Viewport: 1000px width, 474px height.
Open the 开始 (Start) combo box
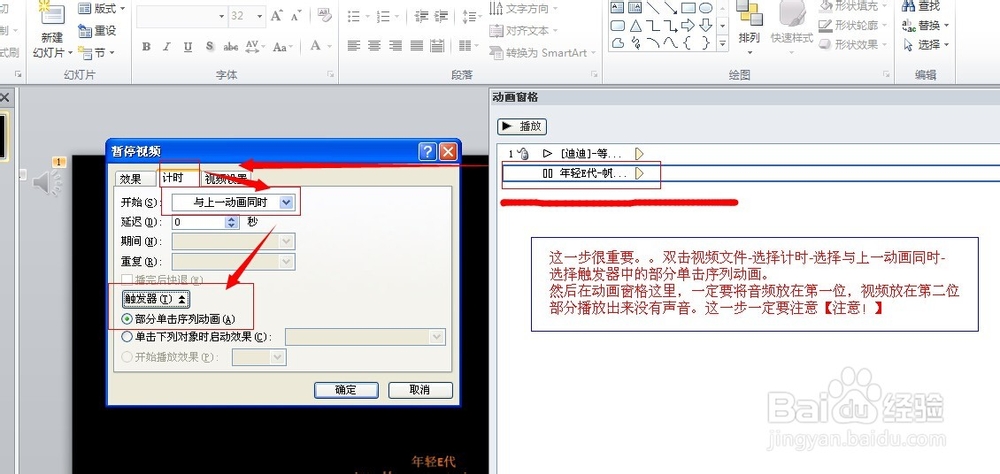pyautogui.click(x=233, y=203)
